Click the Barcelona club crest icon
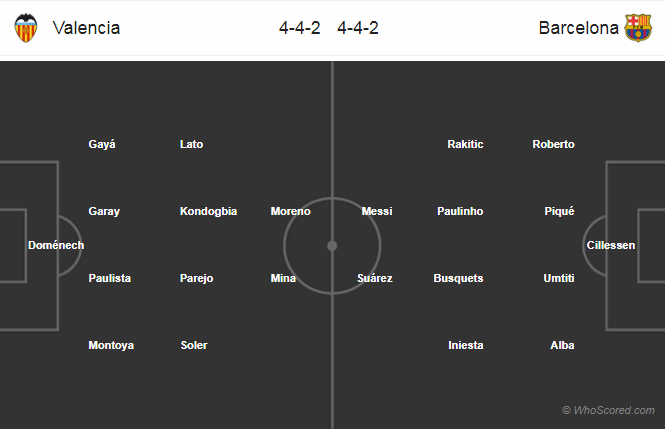 coord(638,28)
